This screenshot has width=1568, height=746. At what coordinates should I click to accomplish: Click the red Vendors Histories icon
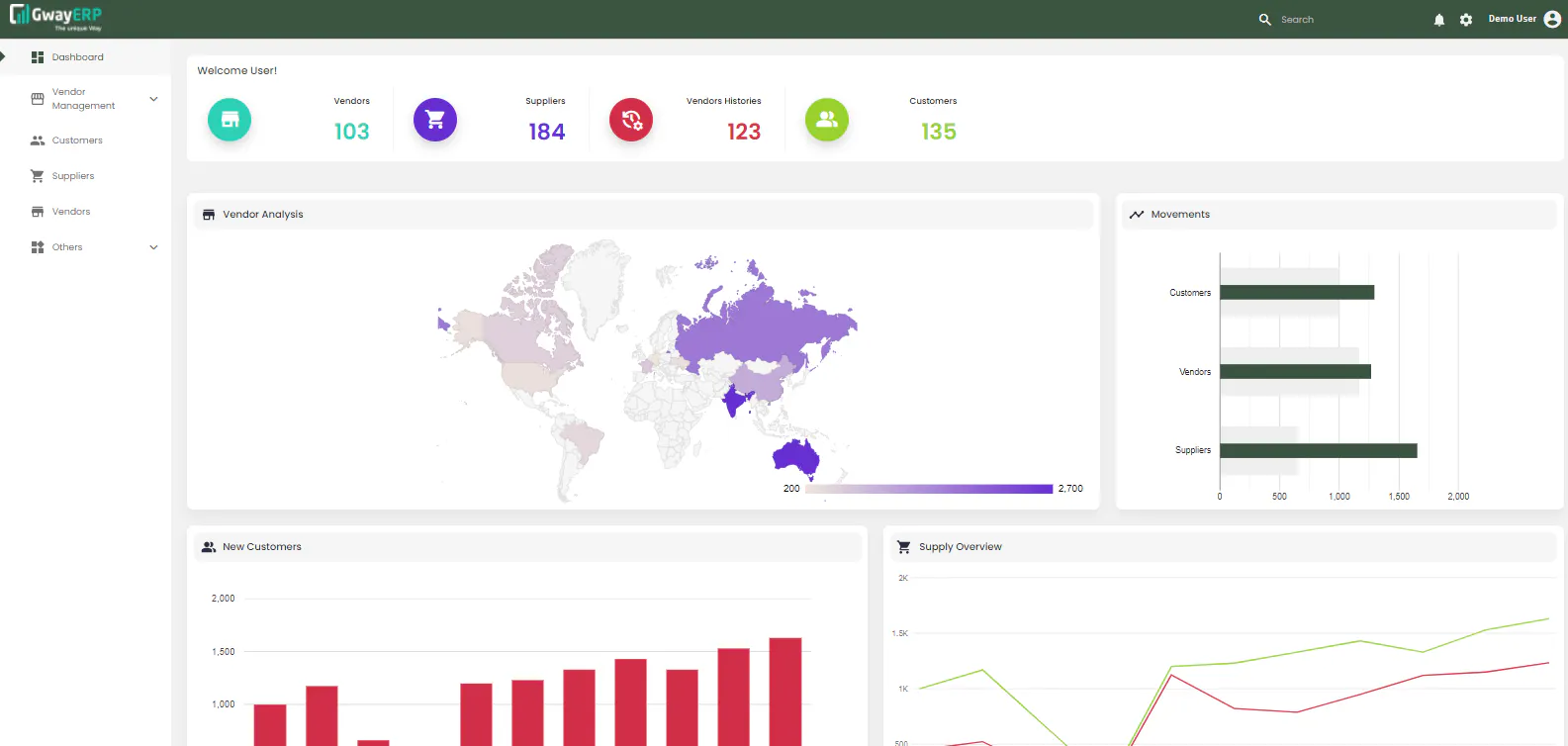click(631, 120)
